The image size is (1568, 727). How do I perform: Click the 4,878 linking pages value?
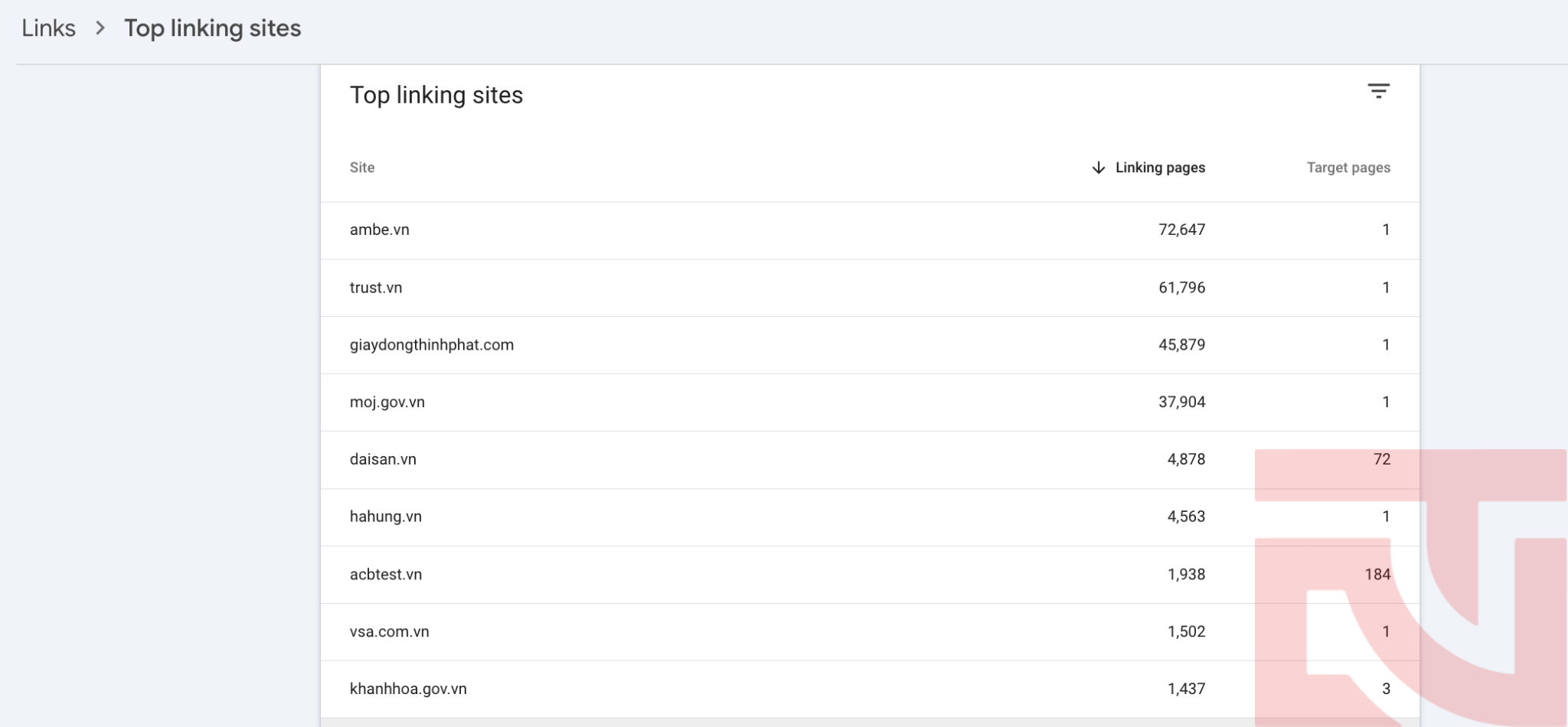point(1186,460)
